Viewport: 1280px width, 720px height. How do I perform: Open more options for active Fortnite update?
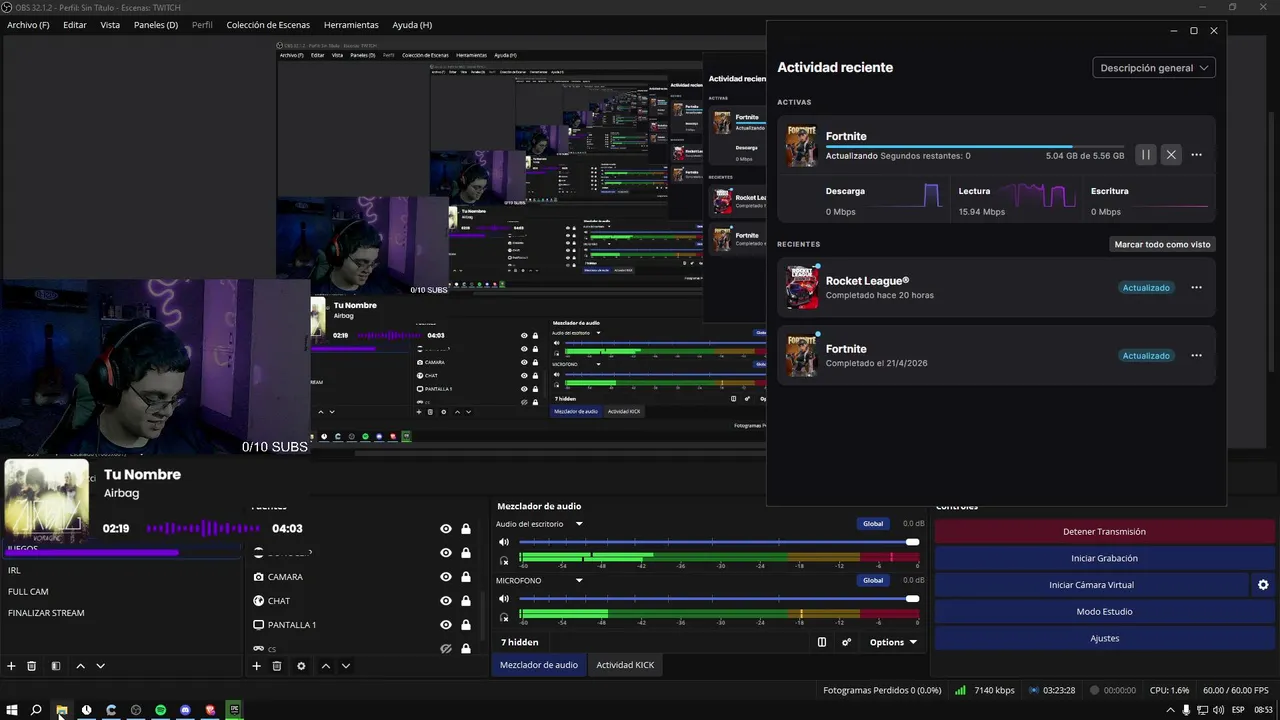[x=1196, y=155]
